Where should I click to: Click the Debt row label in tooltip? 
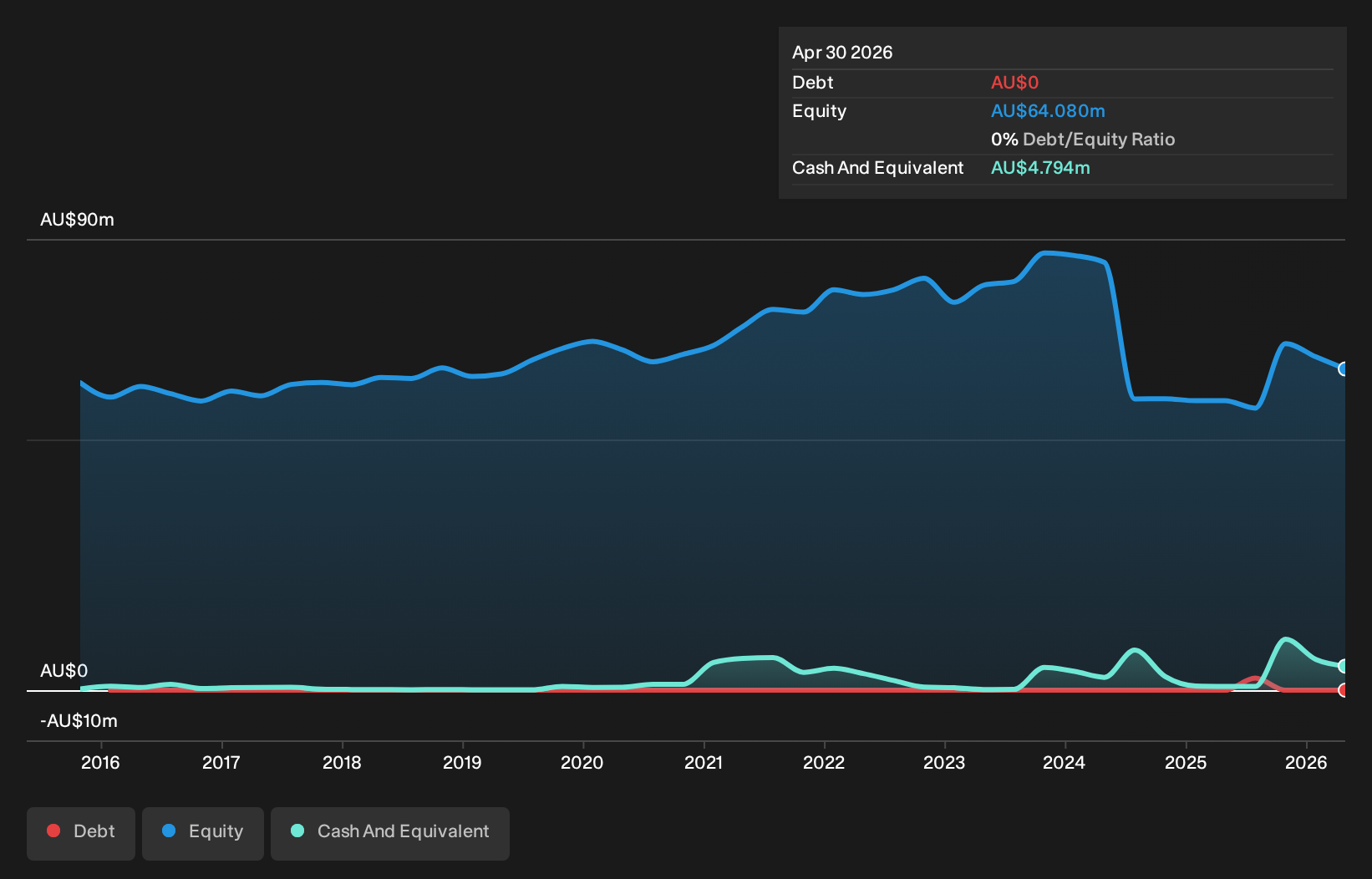coord(812,83)
